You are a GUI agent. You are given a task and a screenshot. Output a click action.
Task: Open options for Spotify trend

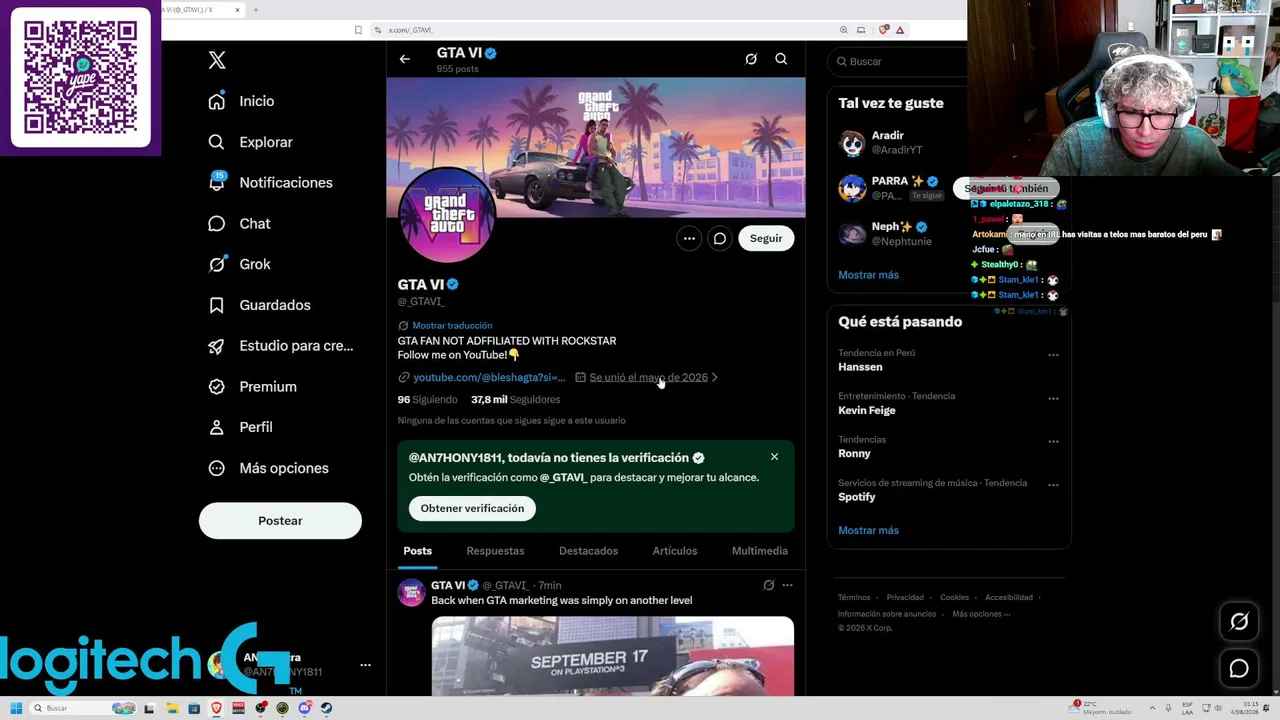tap(1053, 485)
